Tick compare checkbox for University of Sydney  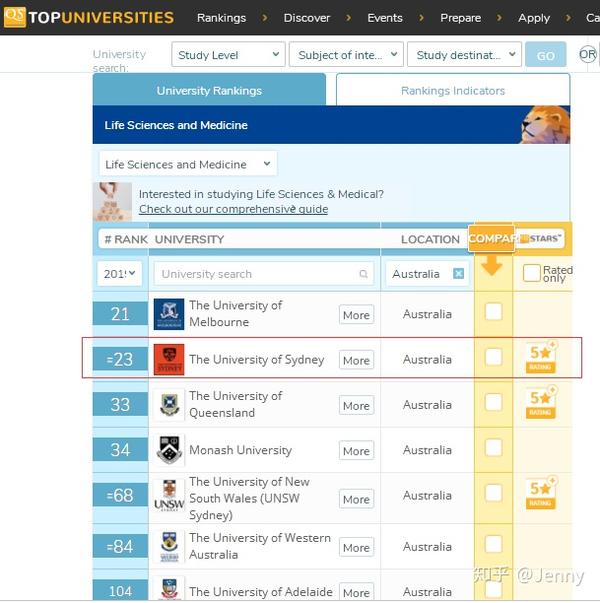tap(493, 357)
